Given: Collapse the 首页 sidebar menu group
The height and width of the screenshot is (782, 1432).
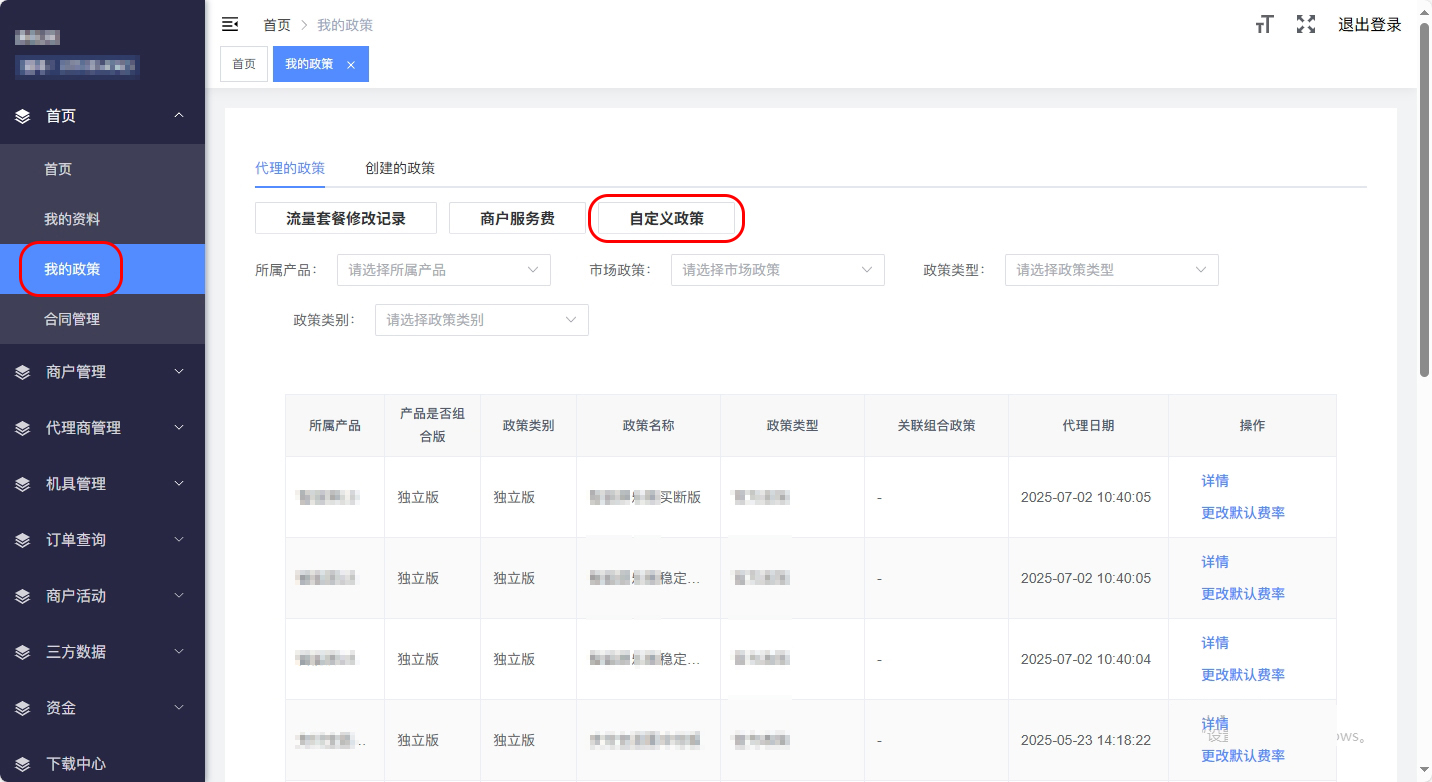Looking at the screenshot, I should 179,116.
